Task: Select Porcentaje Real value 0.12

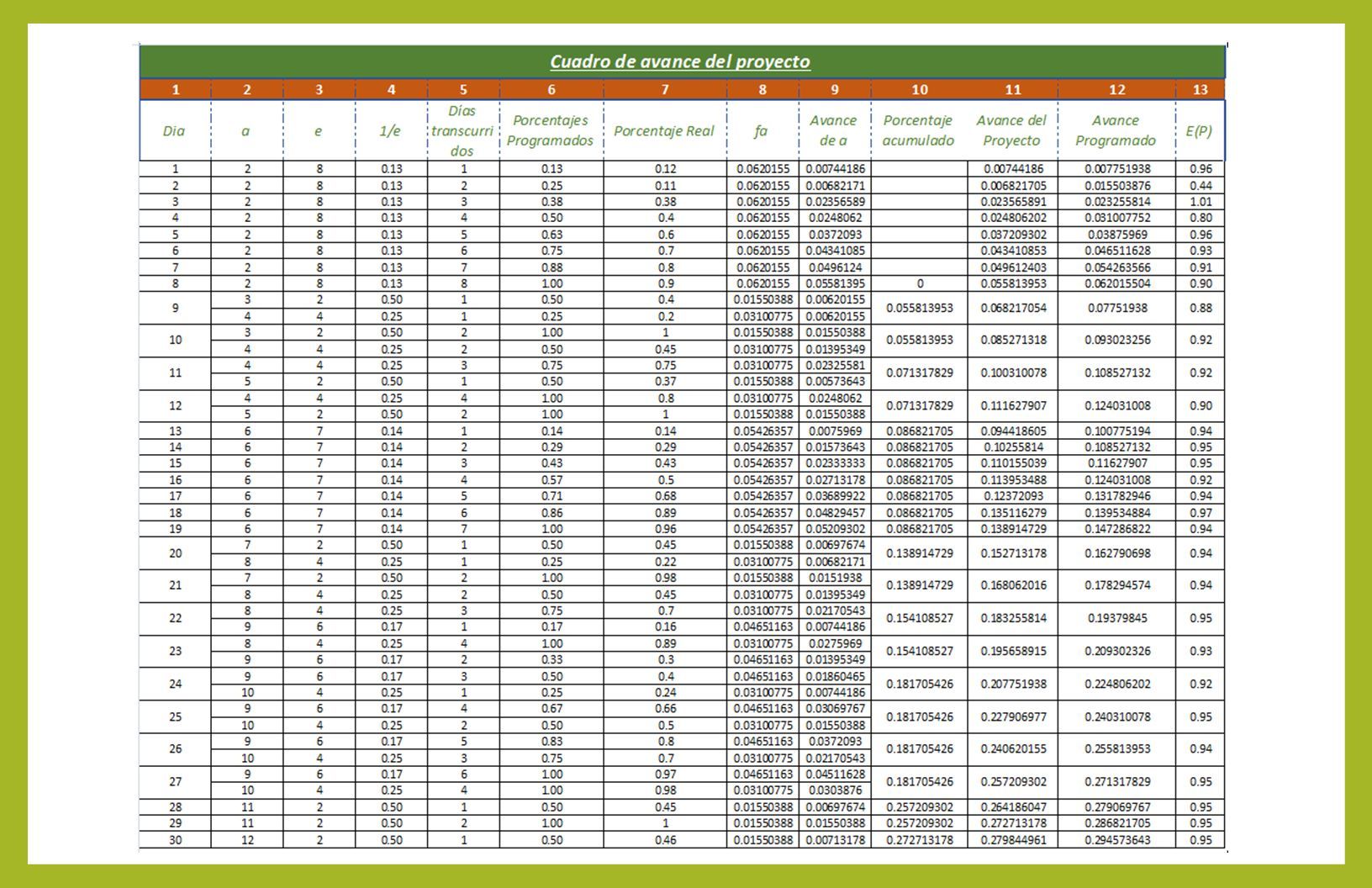Action: pos(665,169)
